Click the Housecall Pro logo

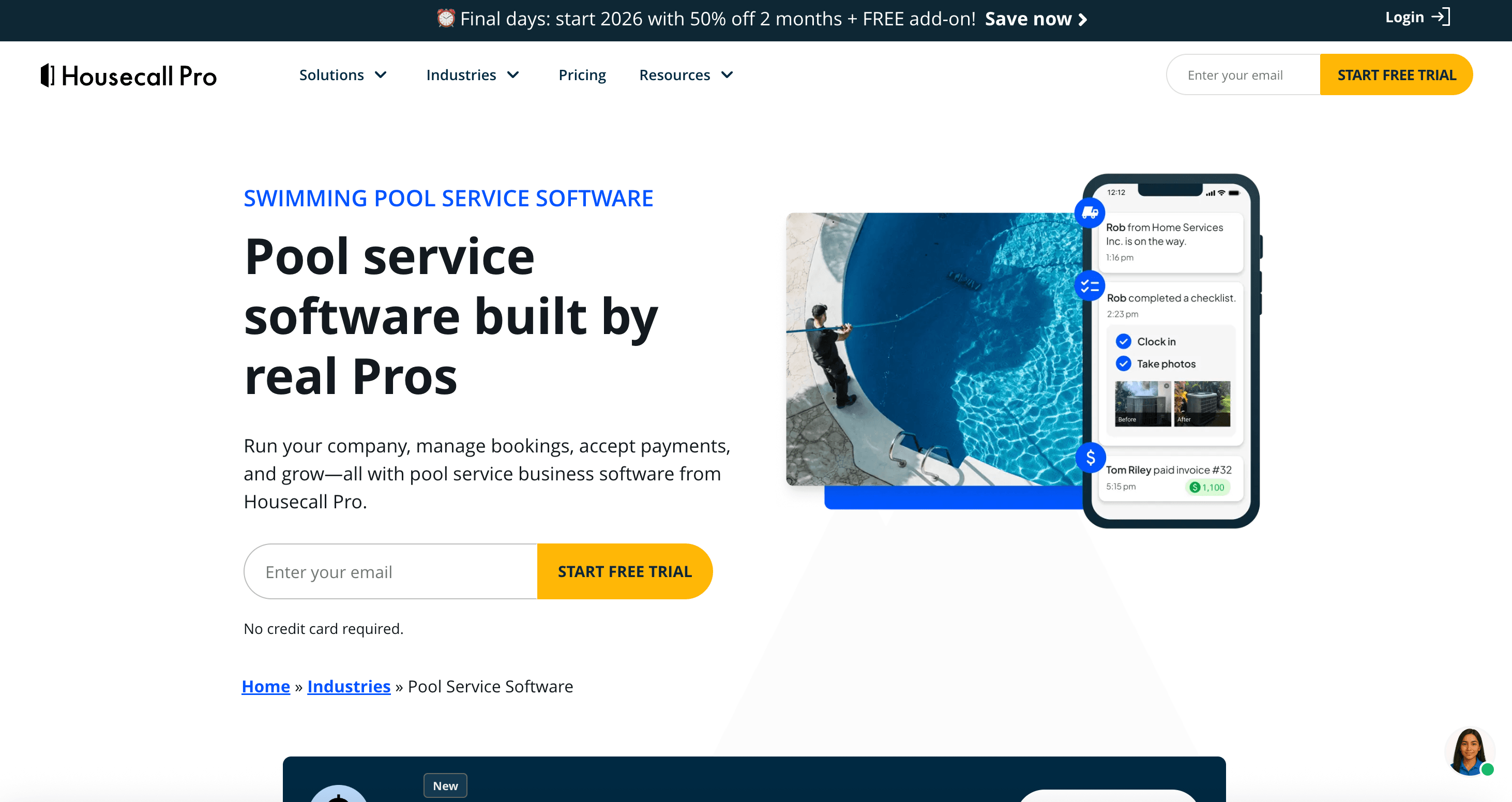point(129,75)
